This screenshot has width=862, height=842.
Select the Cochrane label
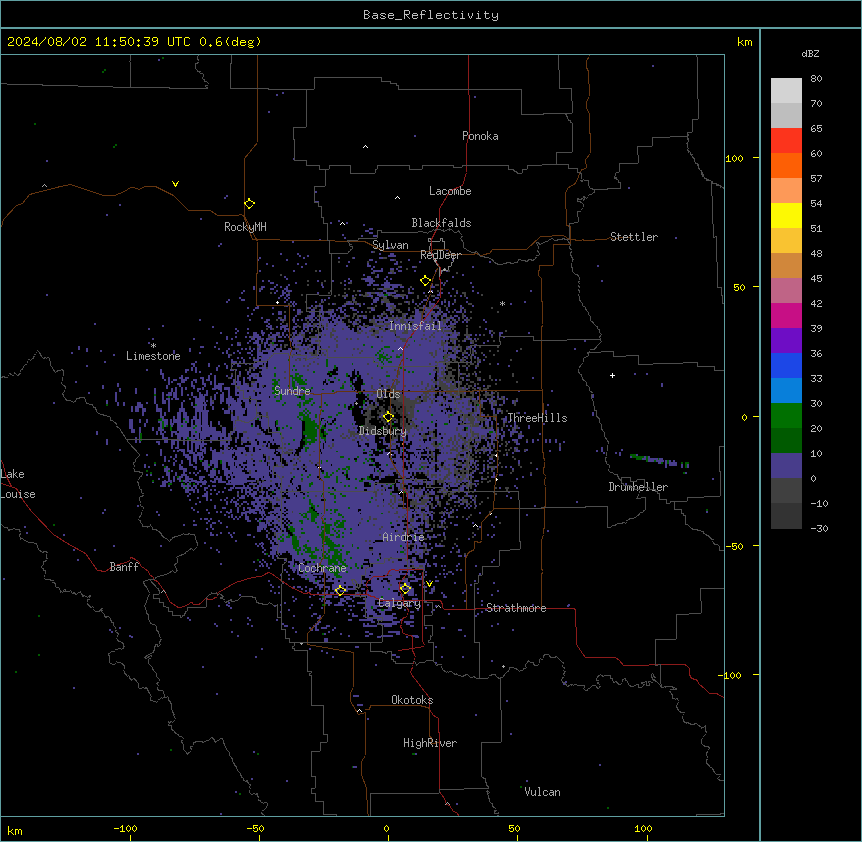tap(322, 568)
